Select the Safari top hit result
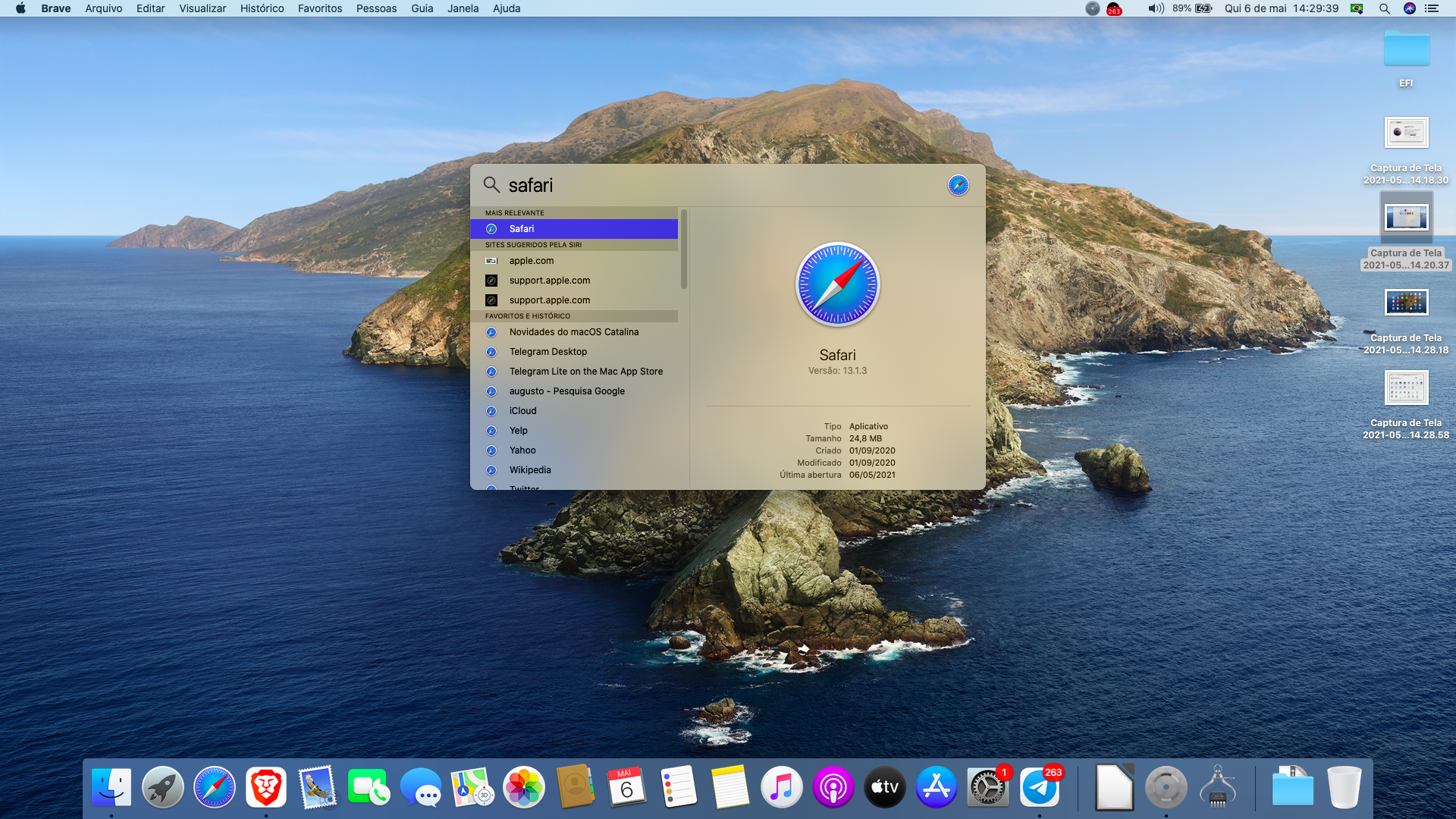 574,229
